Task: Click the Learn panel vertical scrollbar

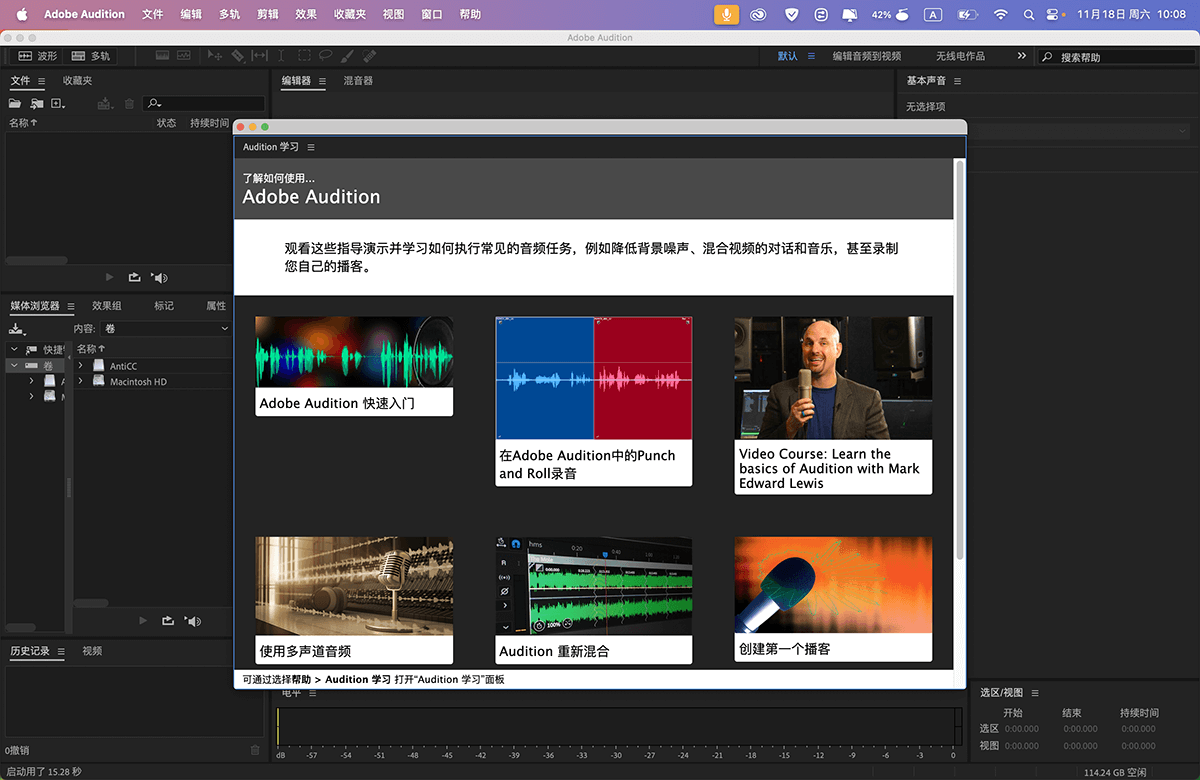Action: coord(960,360)
